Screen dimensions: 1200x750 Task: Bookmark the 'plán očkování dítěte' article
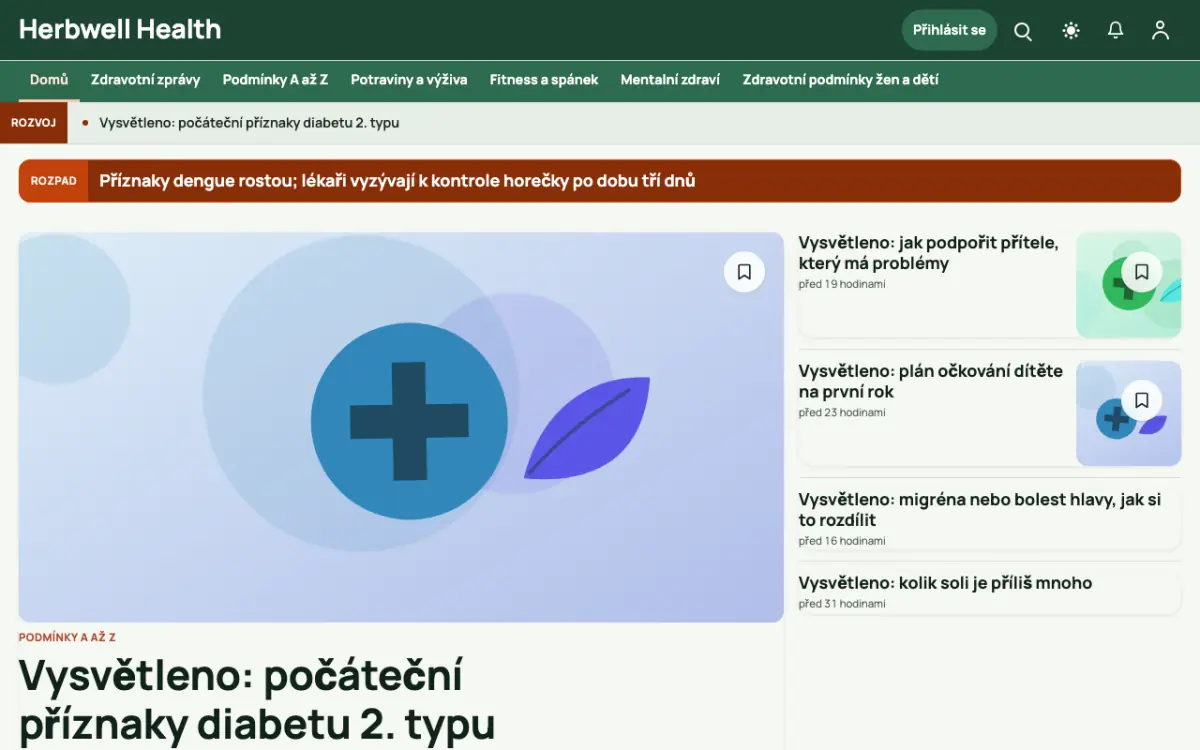[x=1142, y=400]
